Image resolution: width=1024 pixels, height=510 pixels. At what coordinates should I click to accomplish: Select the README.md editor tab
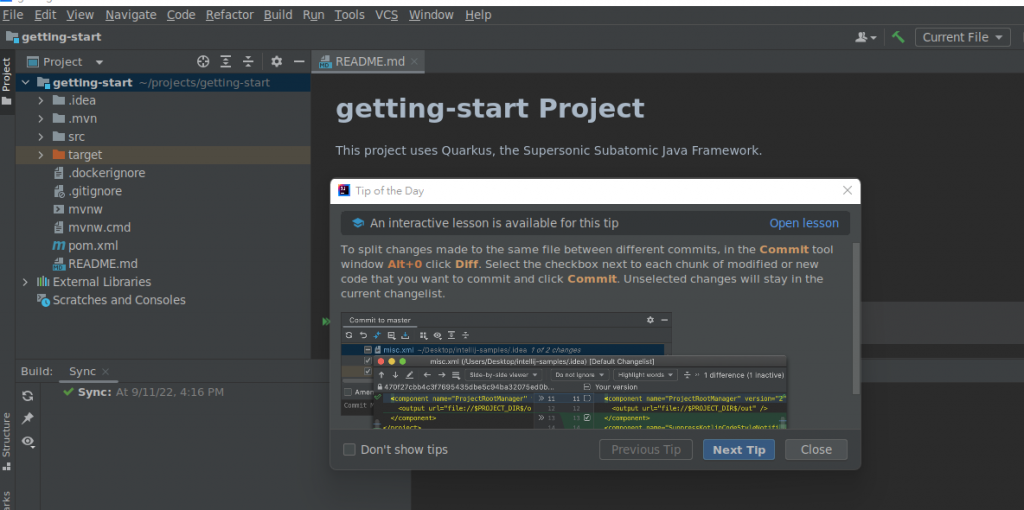369,62
